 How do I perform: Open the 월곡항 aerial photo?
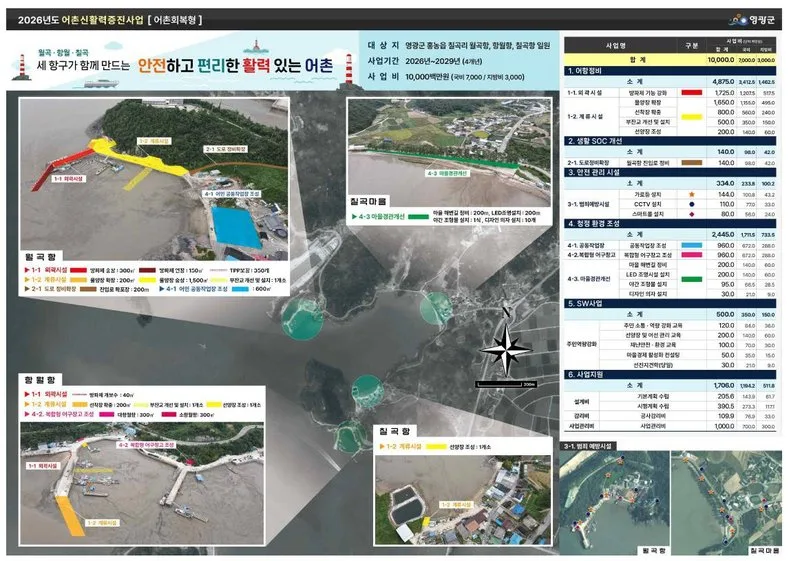154,179
